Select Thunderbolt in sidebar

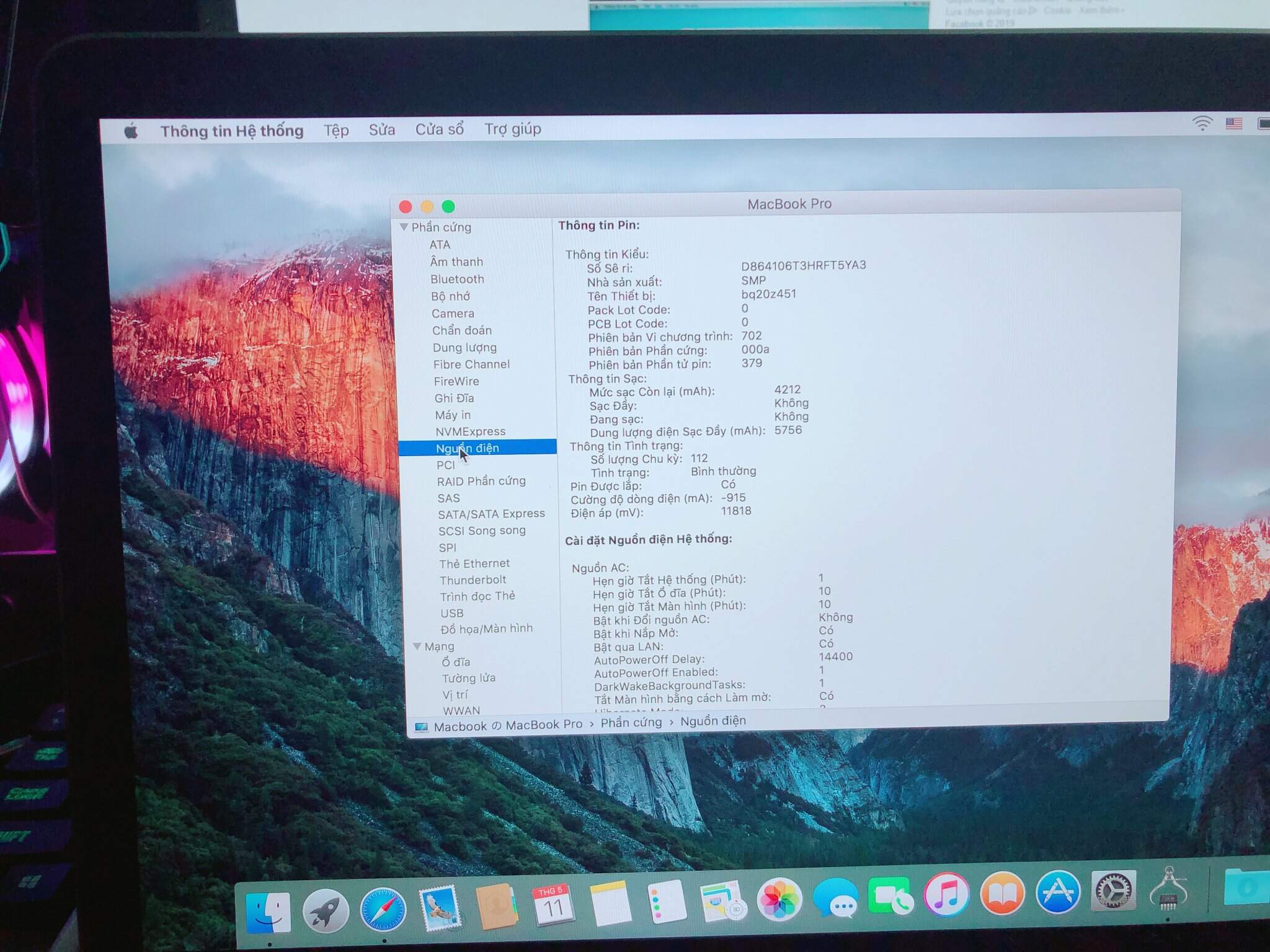coord(473,580)
